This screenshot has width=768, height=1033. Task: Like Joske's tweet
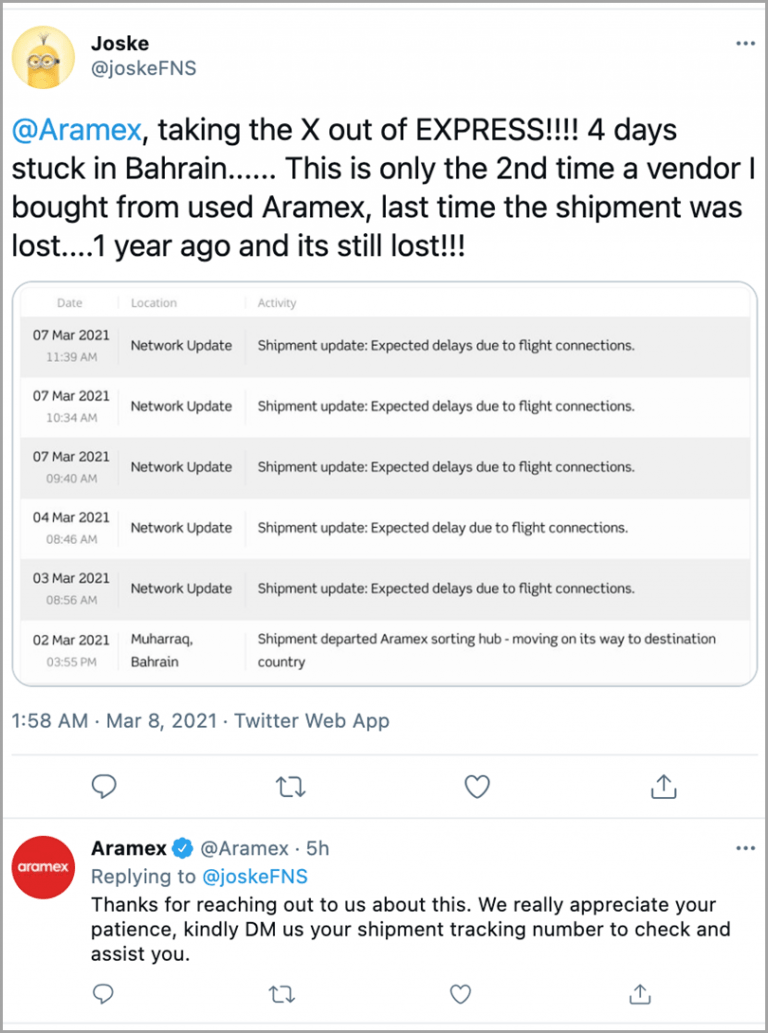point(478,788)
